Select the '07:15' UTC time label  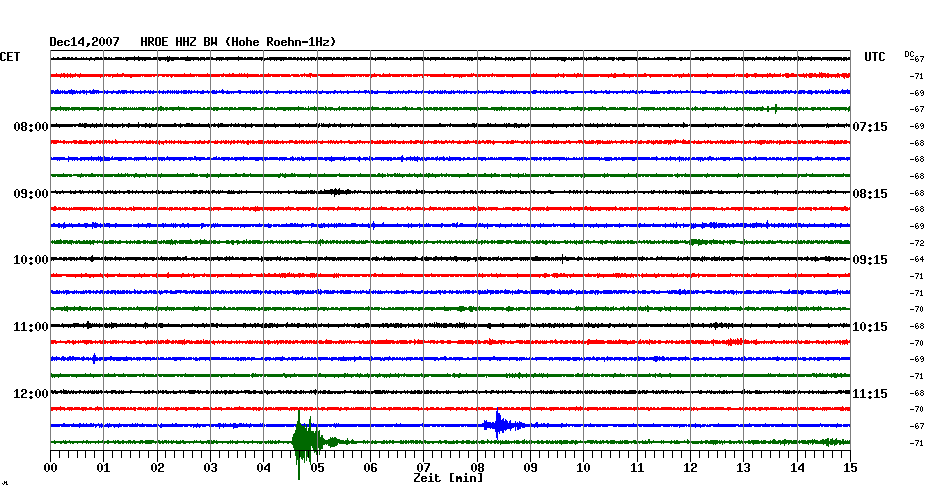click(x=870, y=127)
